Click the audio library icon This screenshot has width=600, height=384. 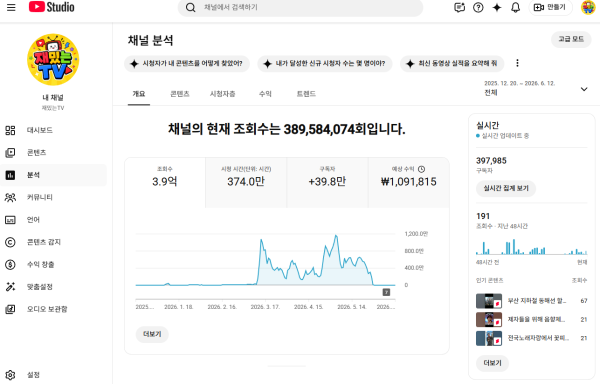(x=10, y=309)
